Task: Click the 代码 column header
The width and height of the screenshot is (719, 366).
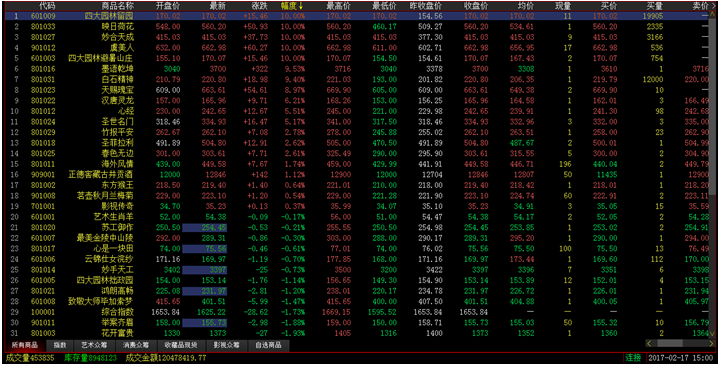Action: (x=47, y=6)
